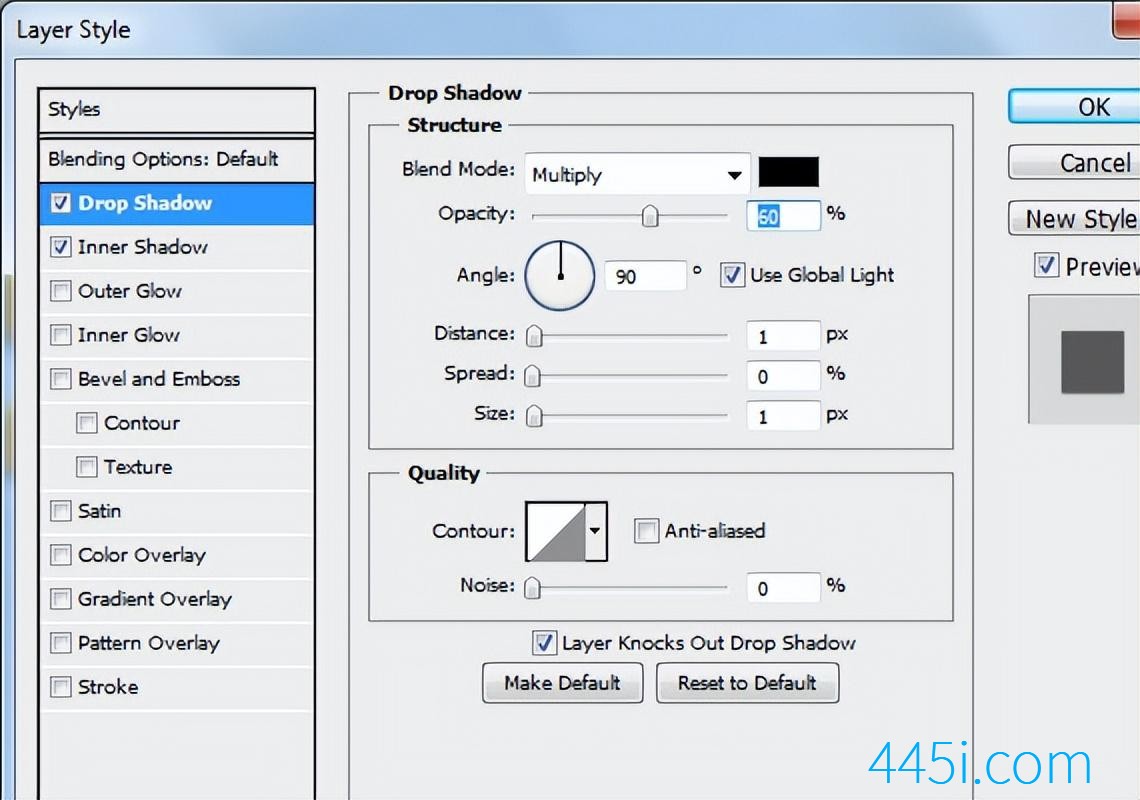Open the black shadow color swatch
The width and height of the screenshot is (1140, 800).
tap(789, 172)
